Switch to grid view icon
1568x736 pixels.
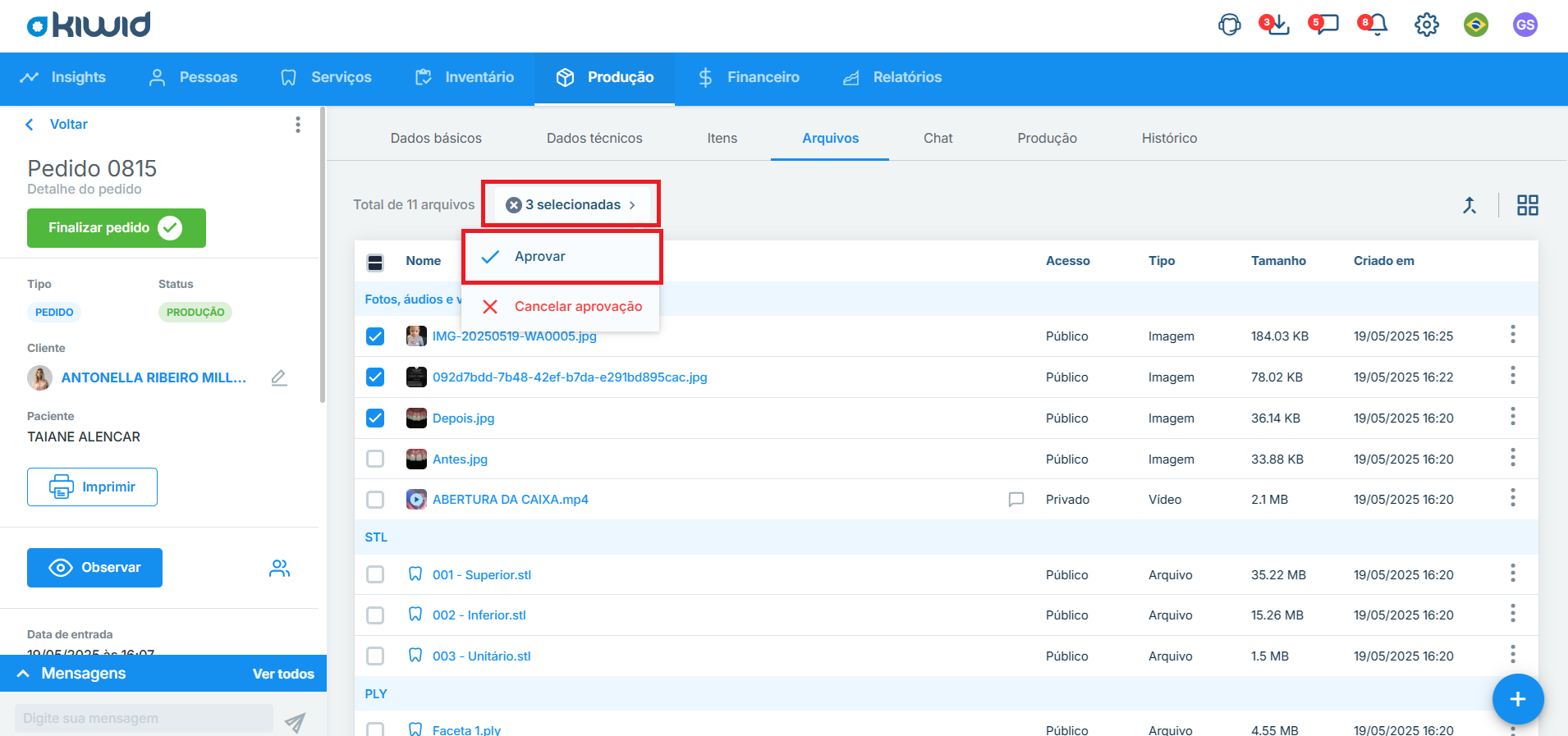[1528, 205]
